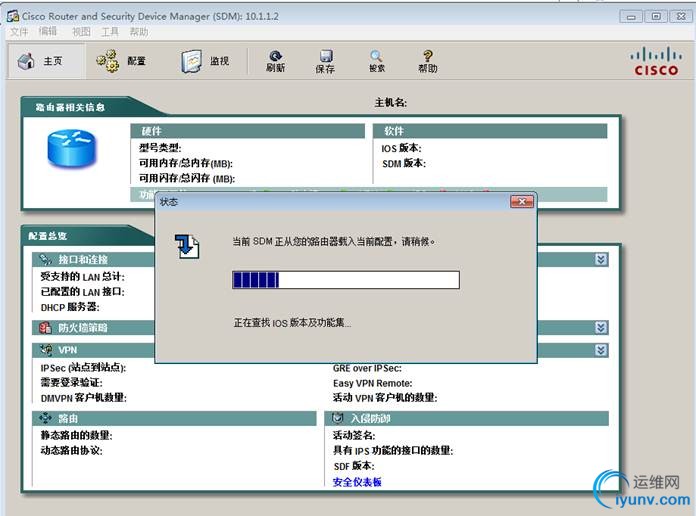Click the 可用闪存/总闪存 (MB) label

(187, 179)
